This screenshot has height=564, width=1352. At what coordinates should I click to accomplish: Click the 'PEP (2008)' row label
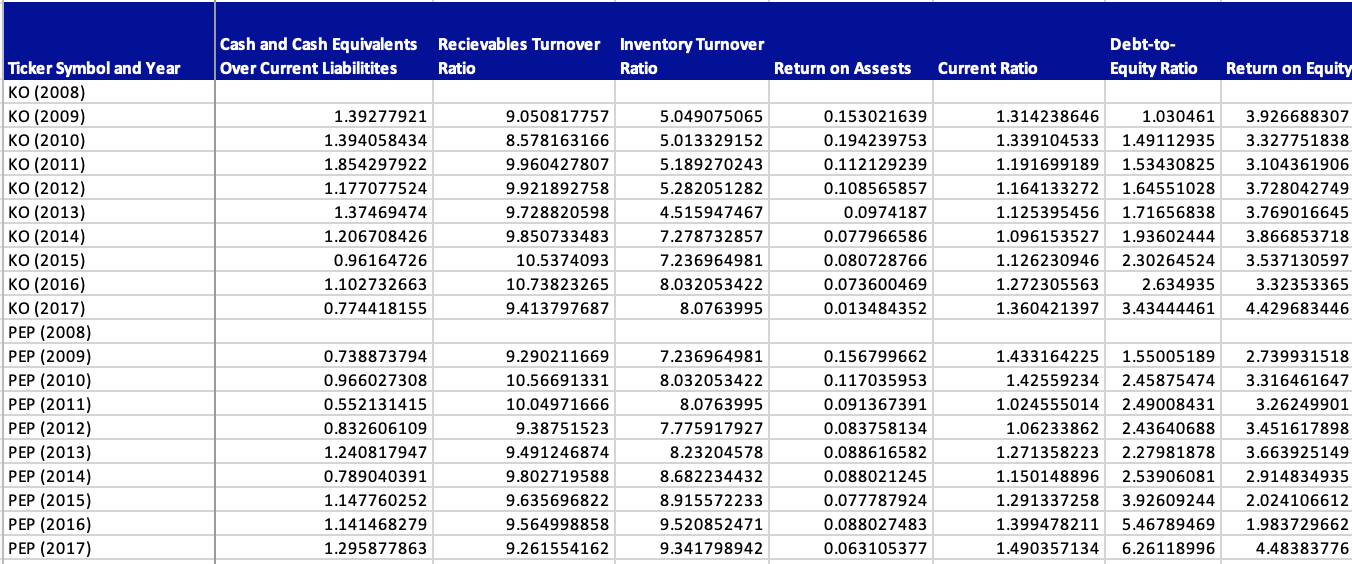[x=107, y=332]
